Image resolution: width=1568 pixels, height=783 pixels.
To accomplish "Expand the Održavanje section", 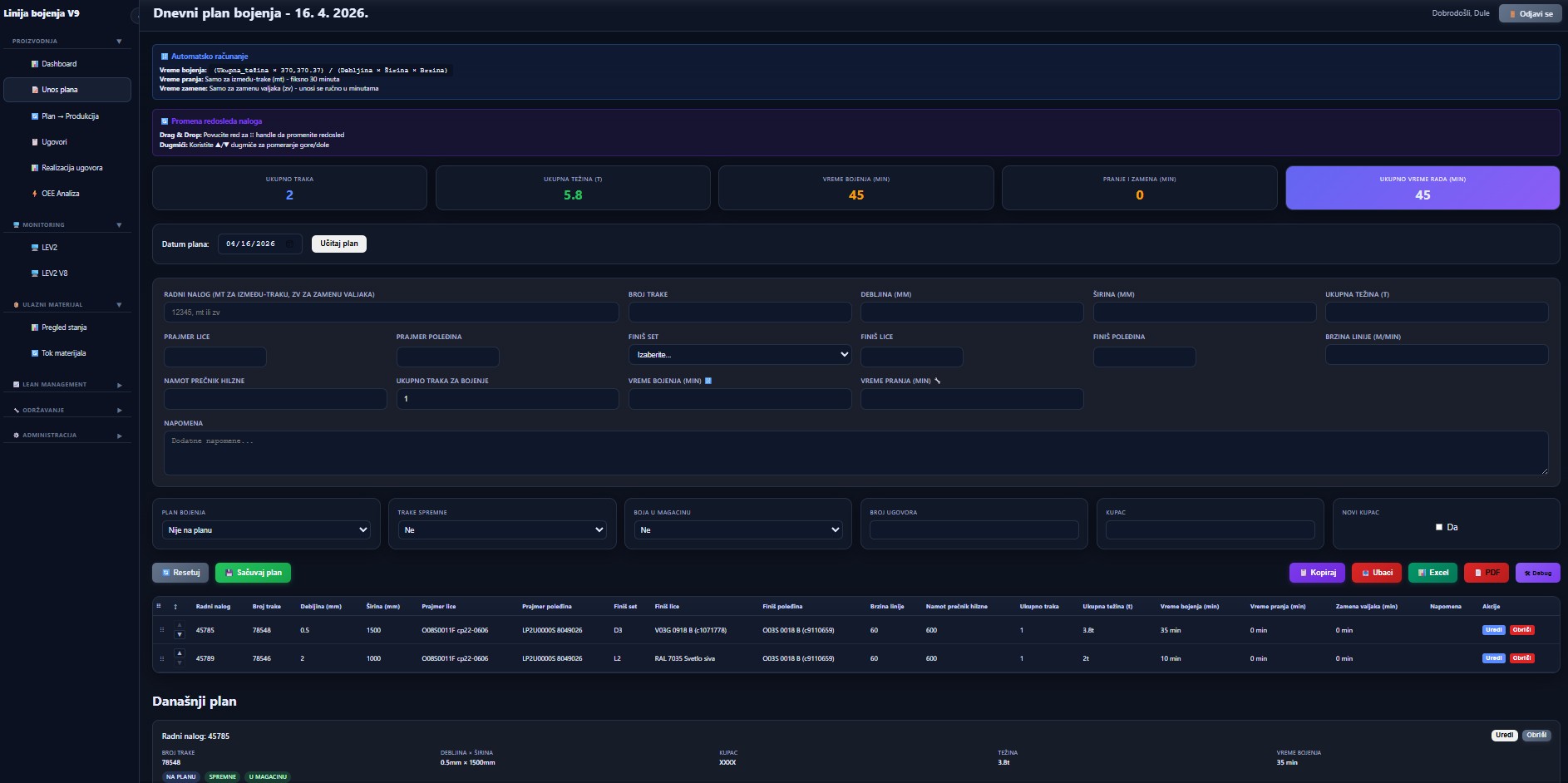I will tap(67, 410).
